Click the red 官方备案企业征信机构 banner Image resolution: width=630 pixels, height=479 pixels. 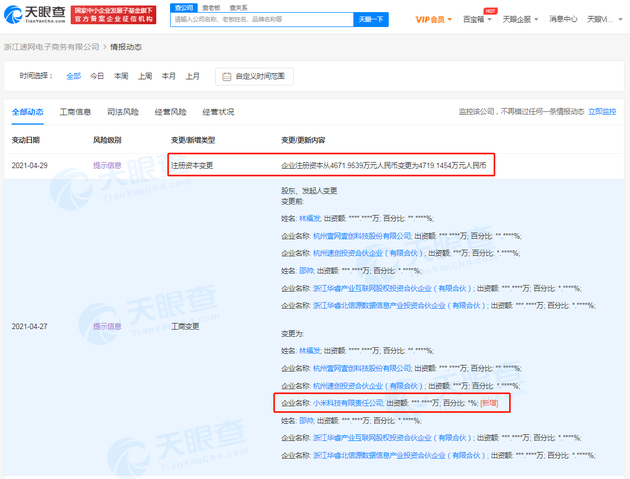tap(114, 15)
